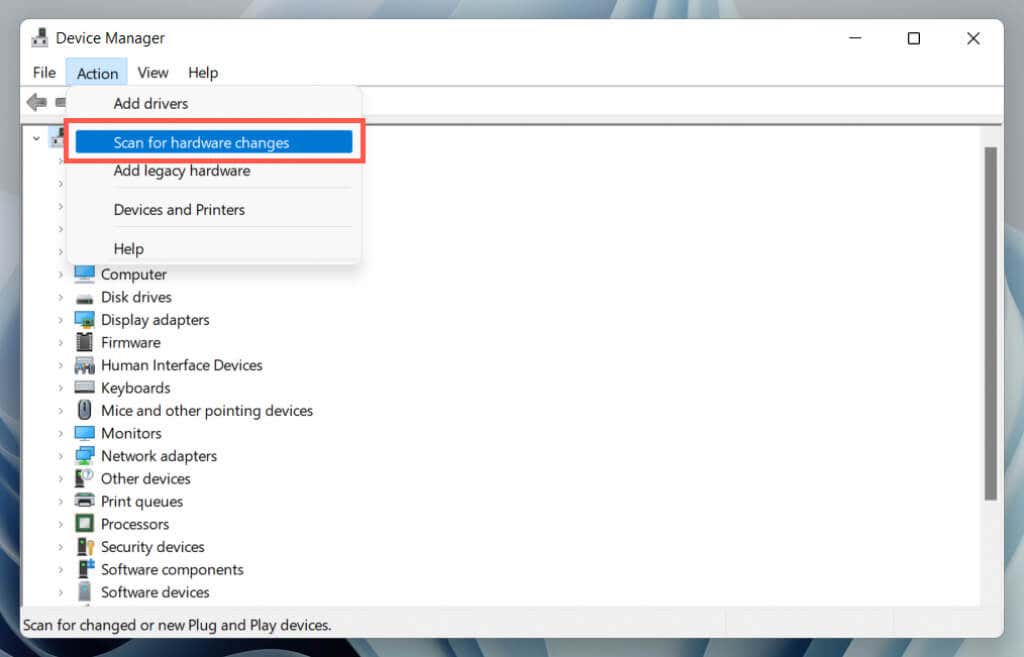Expand the Software components category
Screen dimensions: 1024x657
pyautogui.click(x=61, y=569)
